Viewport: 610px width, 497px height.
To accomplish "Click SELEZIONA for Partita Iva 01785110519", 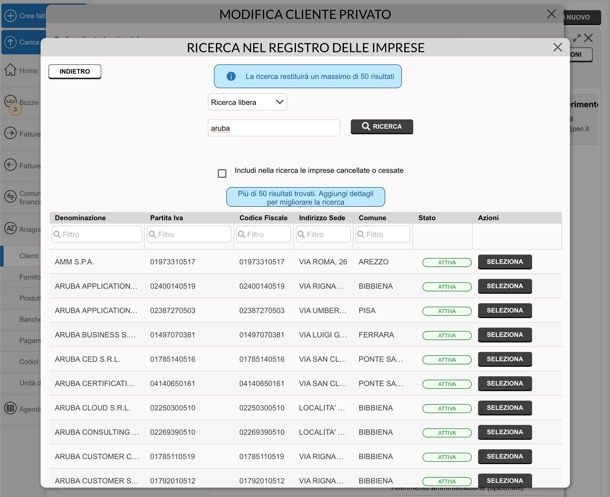I will click(505, 456).
